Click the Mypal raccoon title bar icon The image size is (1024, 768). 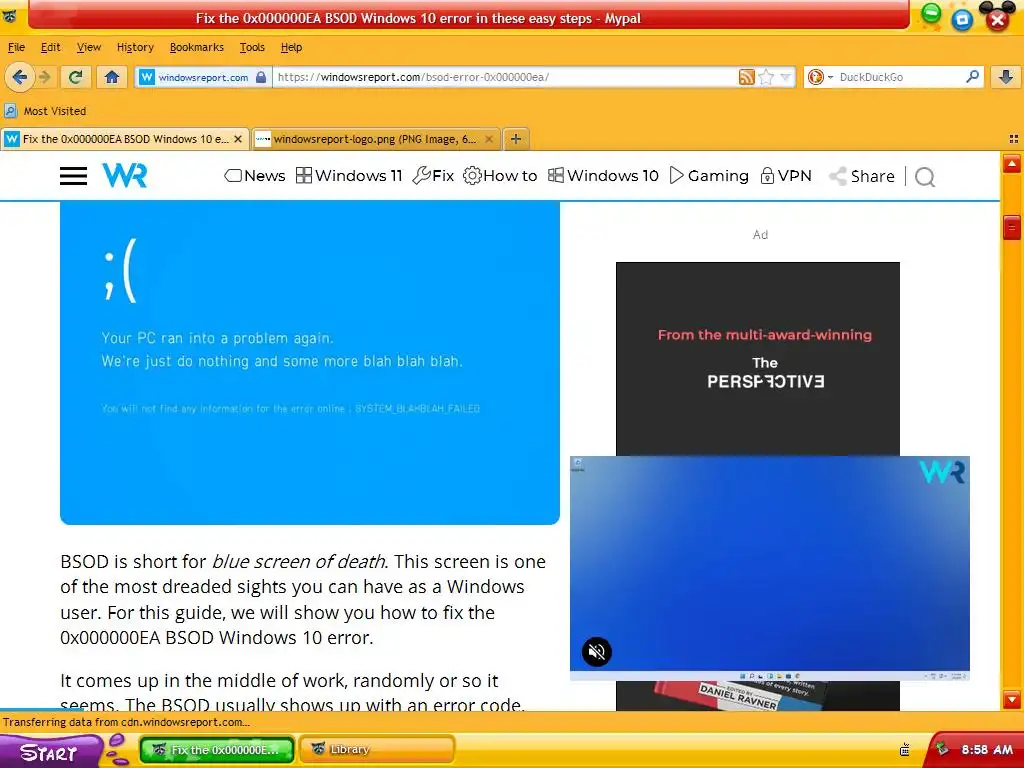[9, 18]
